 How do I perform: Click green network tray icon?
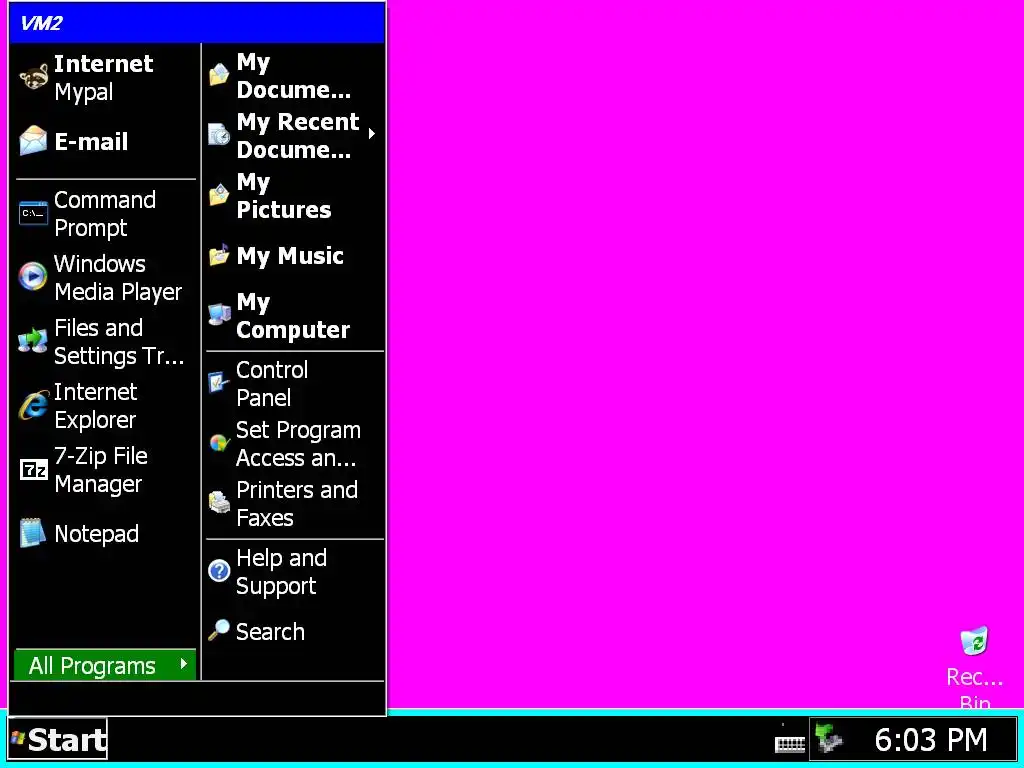[x=829, y=739]
